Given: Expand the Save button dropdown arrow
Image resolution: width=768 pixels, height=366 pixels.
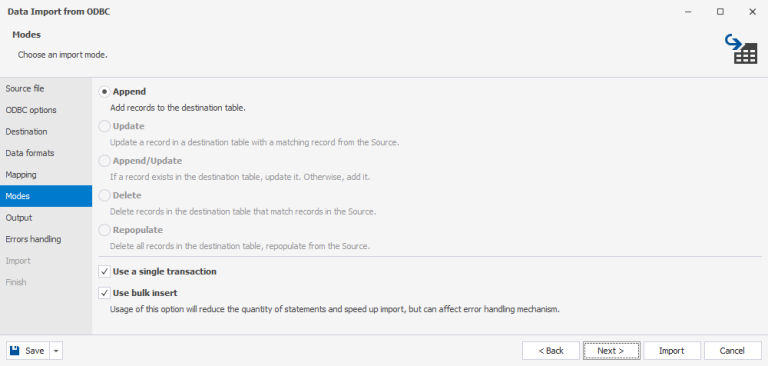Looking at the screenshot, I should [x=56, y=351].
